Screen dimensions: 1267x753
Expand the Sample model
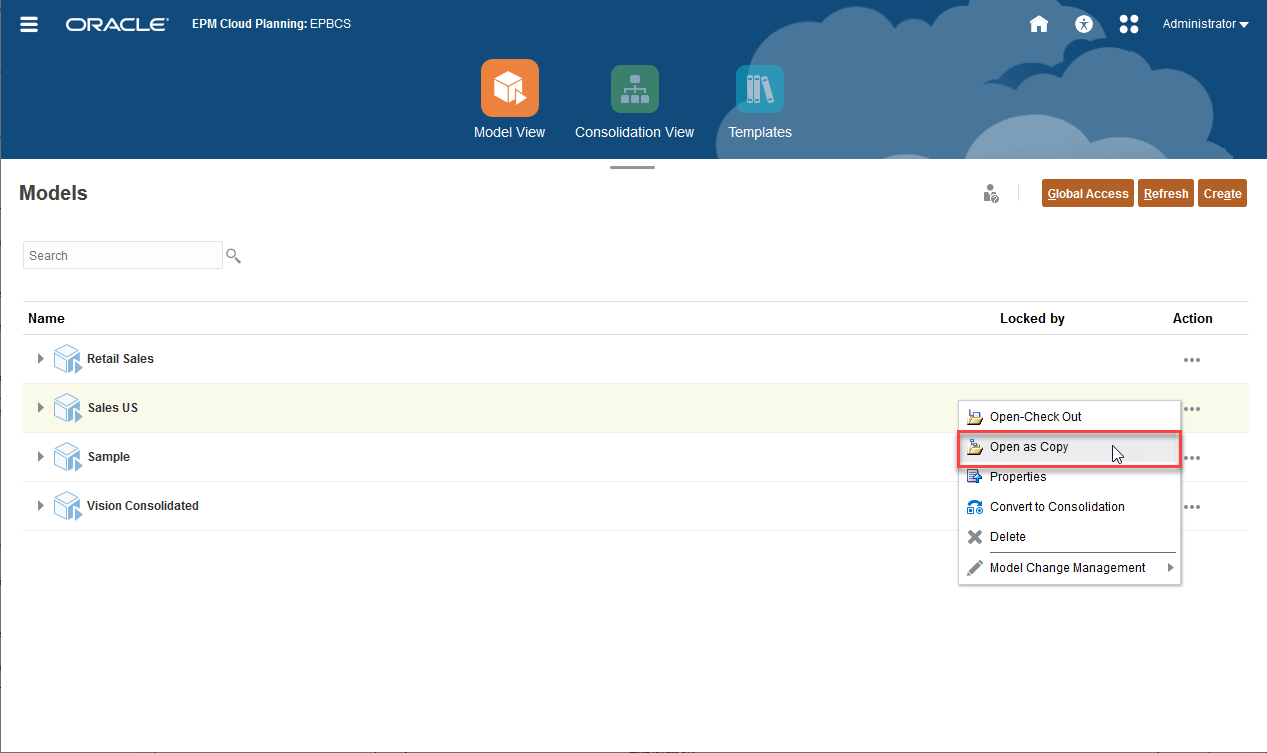pyautogui.click(x=41, y=456)
